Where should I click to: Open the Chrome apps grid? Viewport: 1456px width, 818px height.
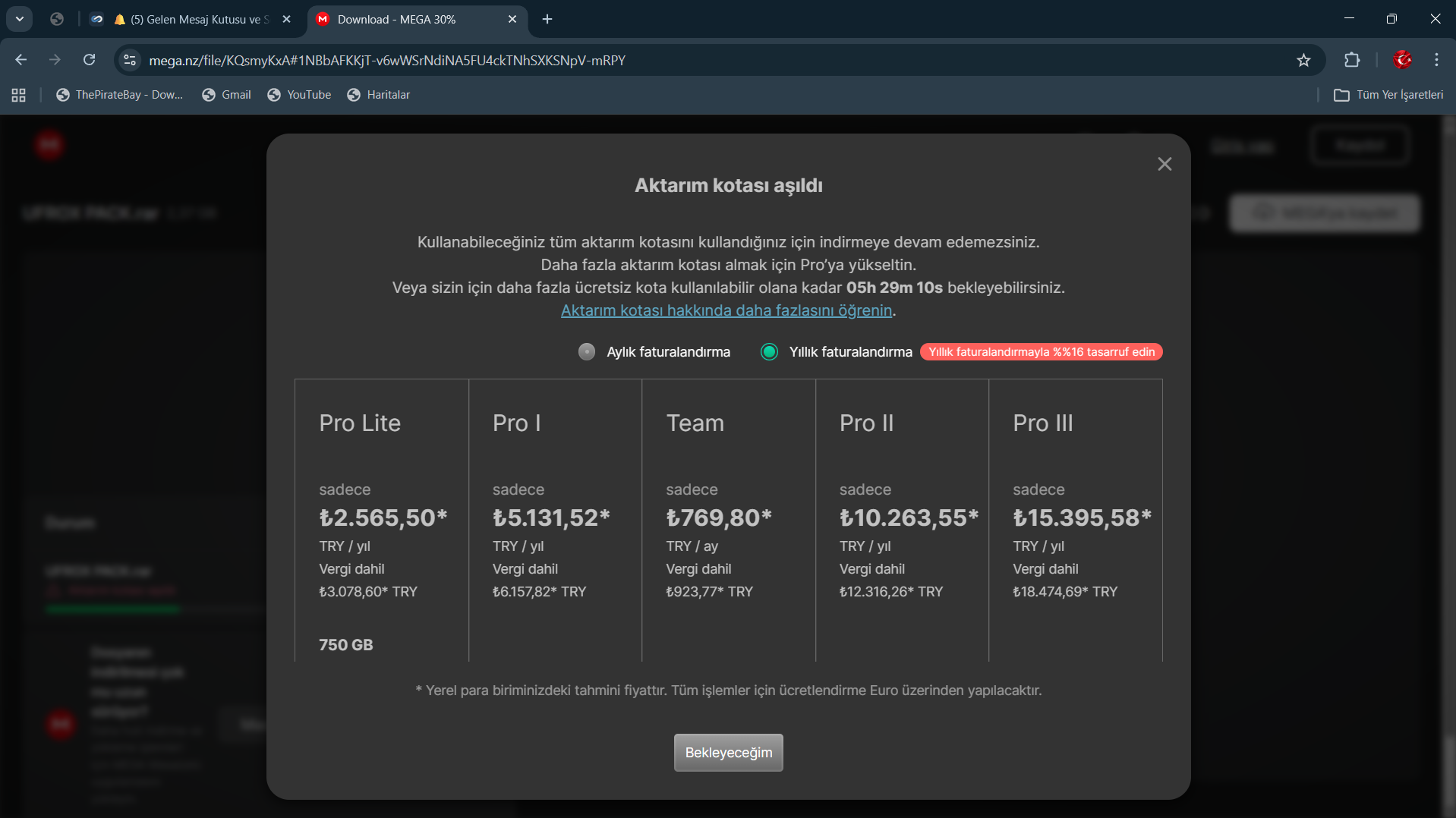click(x=19, y=95)
